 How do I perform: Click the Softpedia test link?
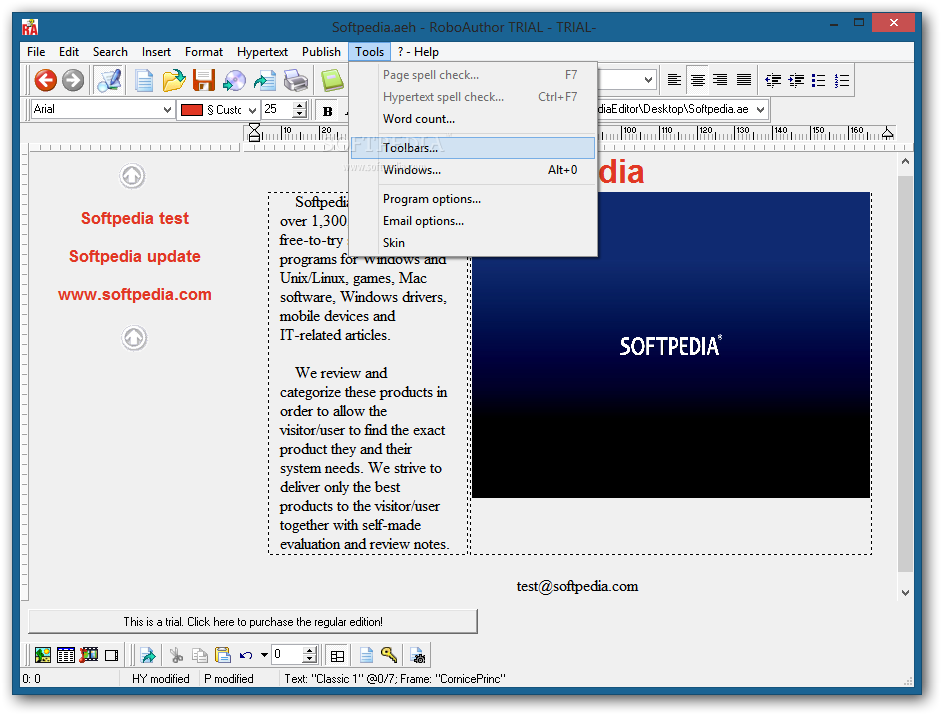(x=135, y=218)
